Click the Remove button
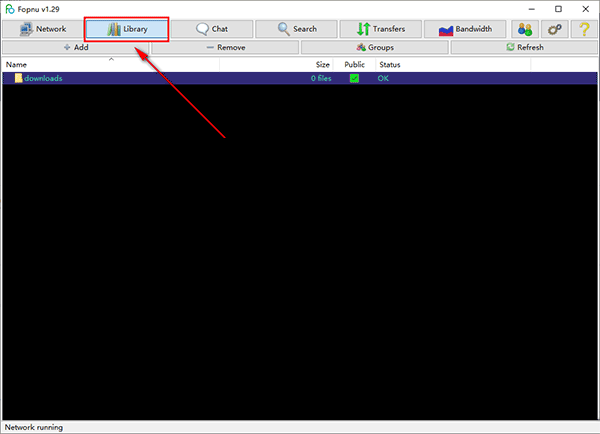The image size is (600, 434). click(224, 47)
